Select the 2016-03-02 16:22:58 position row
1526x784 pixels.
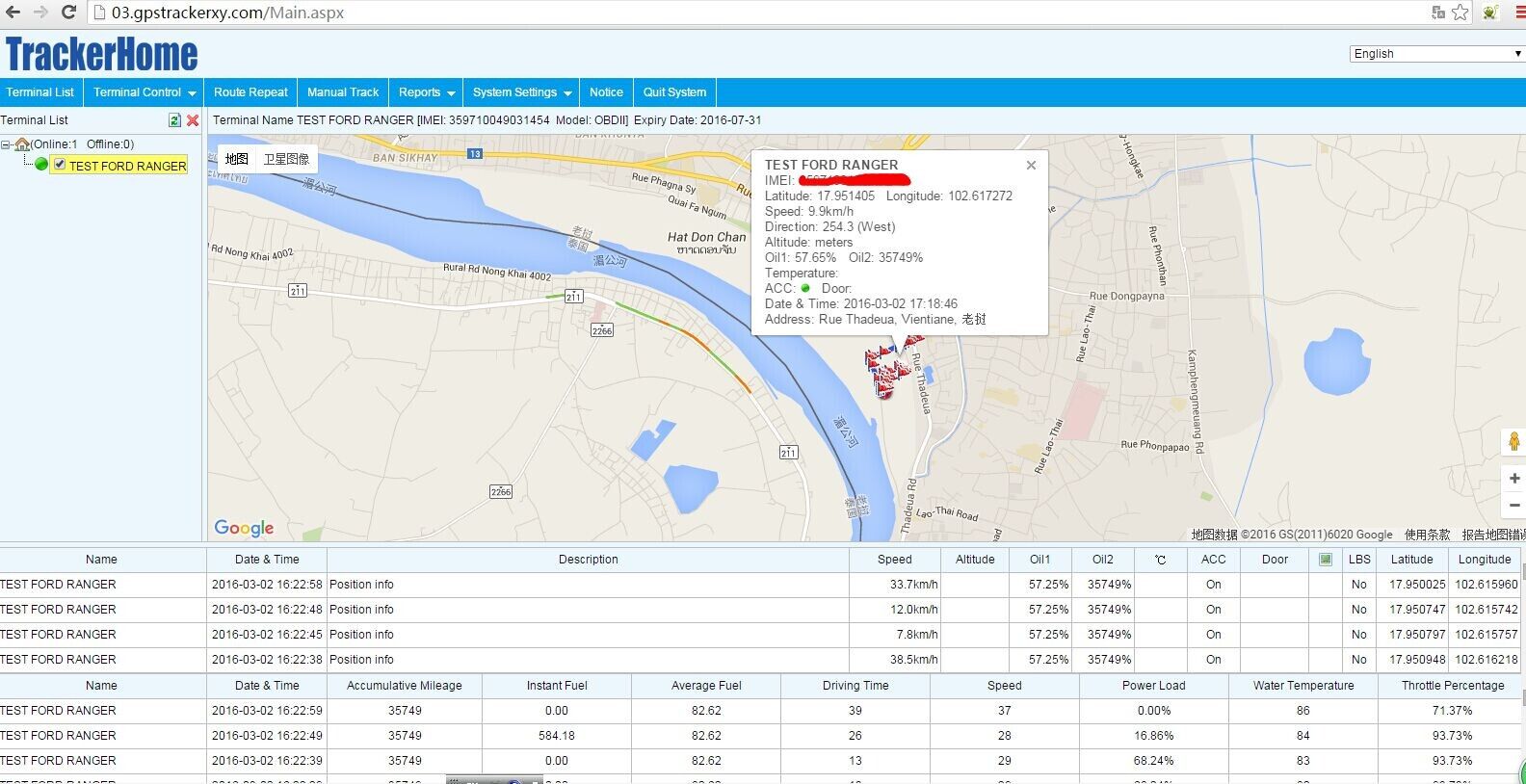[759, 585]
